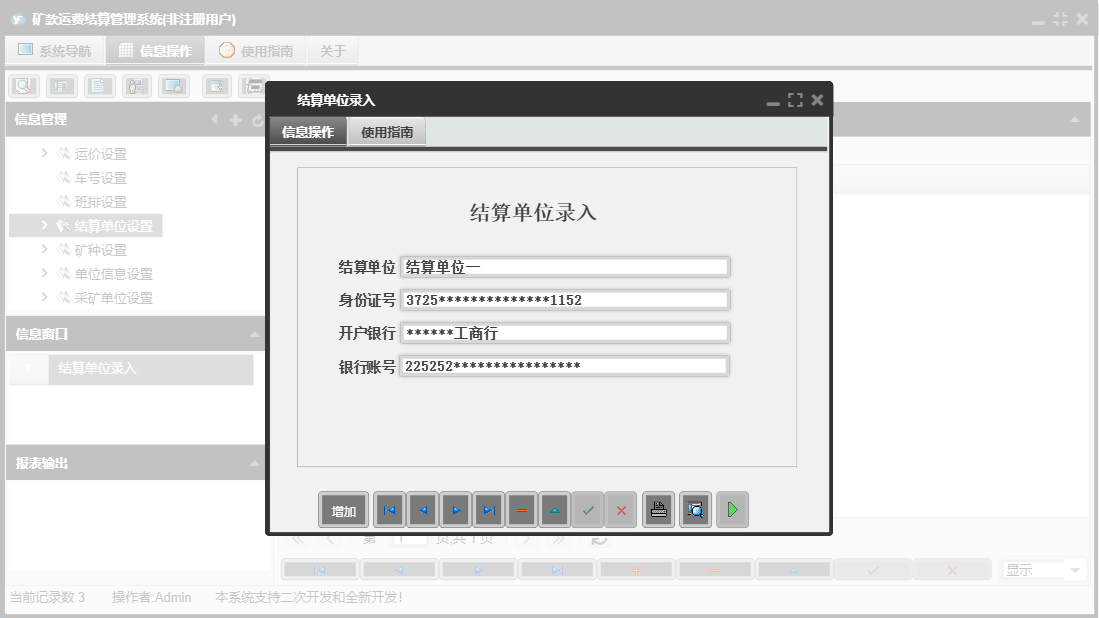Switch to the 使用指南 tab inside the dialog
The height and width of the screenshot is (618, 1099).
point(386,130)
